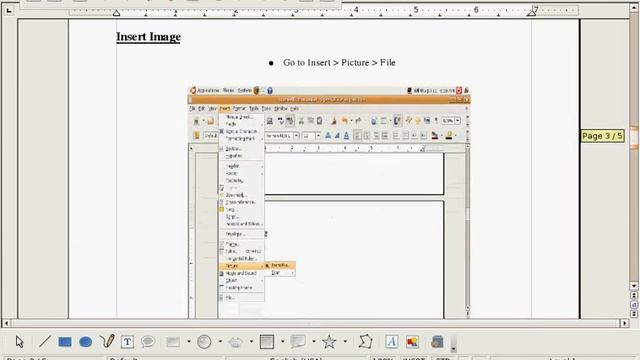Pick the Line drawing tool

[x=44, y=342]
